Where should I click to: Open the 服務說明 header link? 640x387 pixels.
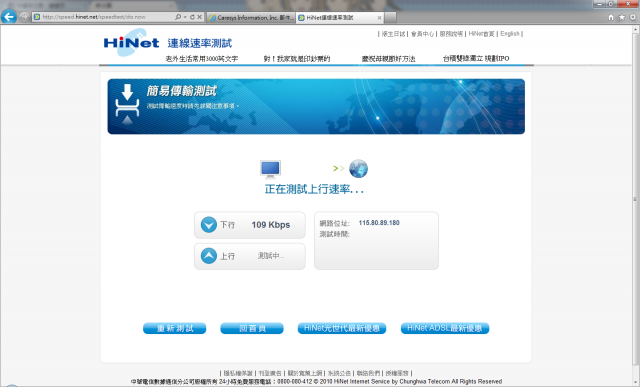[x=451, y=34]
